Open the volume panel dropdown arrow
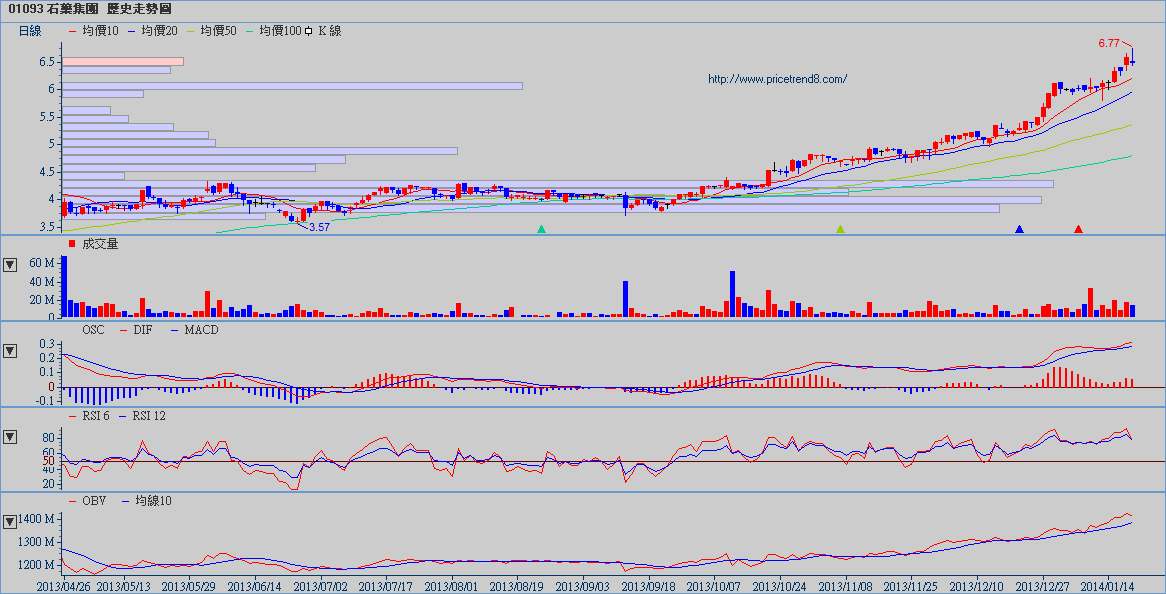The width and height of the screenshot is (1166, 594). [x=10, y=265]
